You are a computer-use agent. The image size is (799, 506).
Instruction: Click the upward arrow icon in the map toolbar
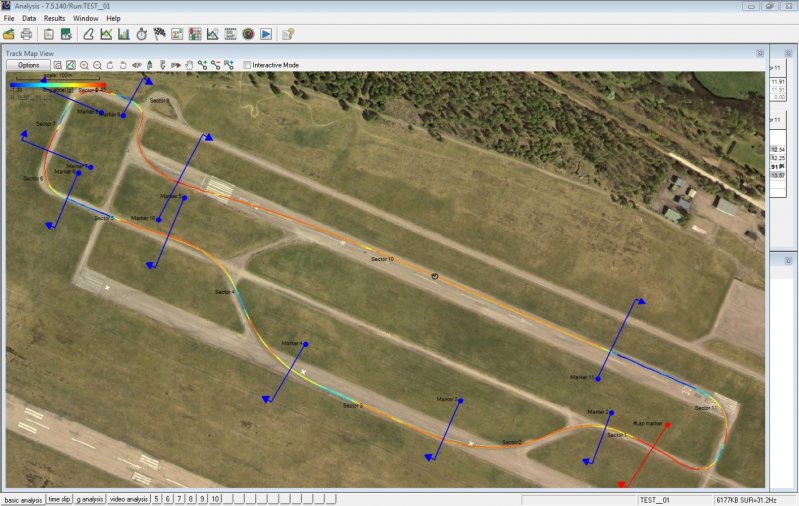pos(150,65)
